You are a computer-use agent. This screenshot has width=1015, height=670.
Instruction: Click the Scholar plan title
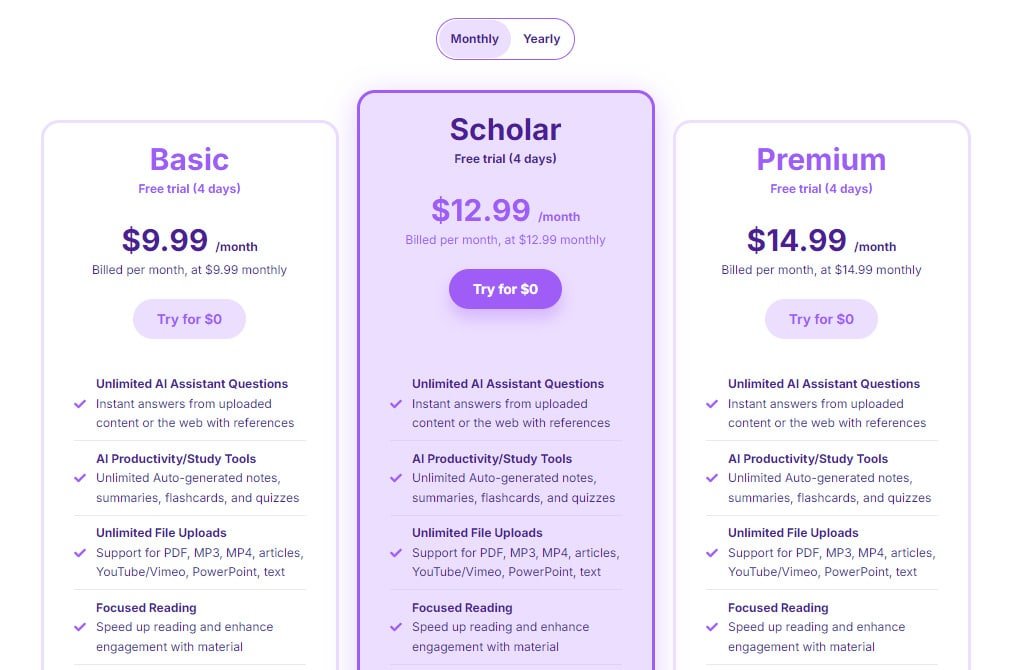pyautogui.click(x=505, y=129)
